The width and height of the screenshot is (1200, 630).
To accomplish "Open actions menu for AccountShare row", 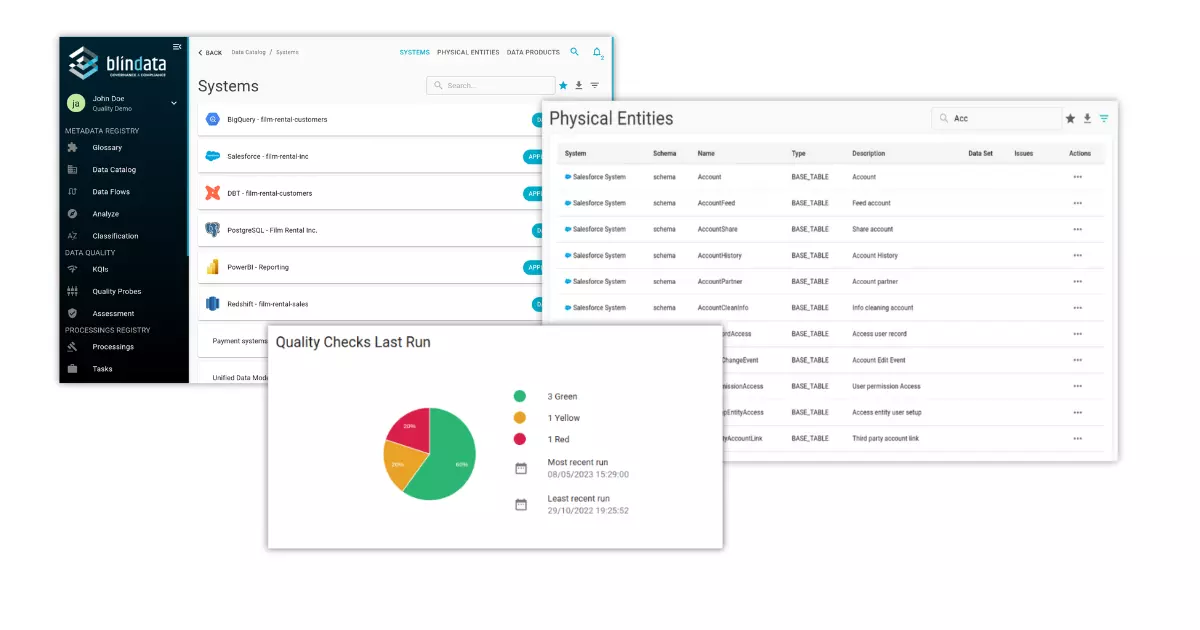I will coord(1077,229).
